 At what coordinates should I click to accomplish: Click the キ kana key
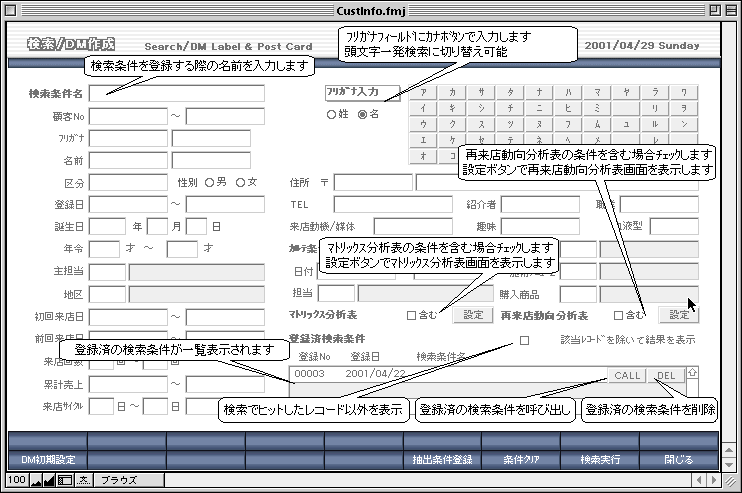pyautogui.click(x=452, y=108)
